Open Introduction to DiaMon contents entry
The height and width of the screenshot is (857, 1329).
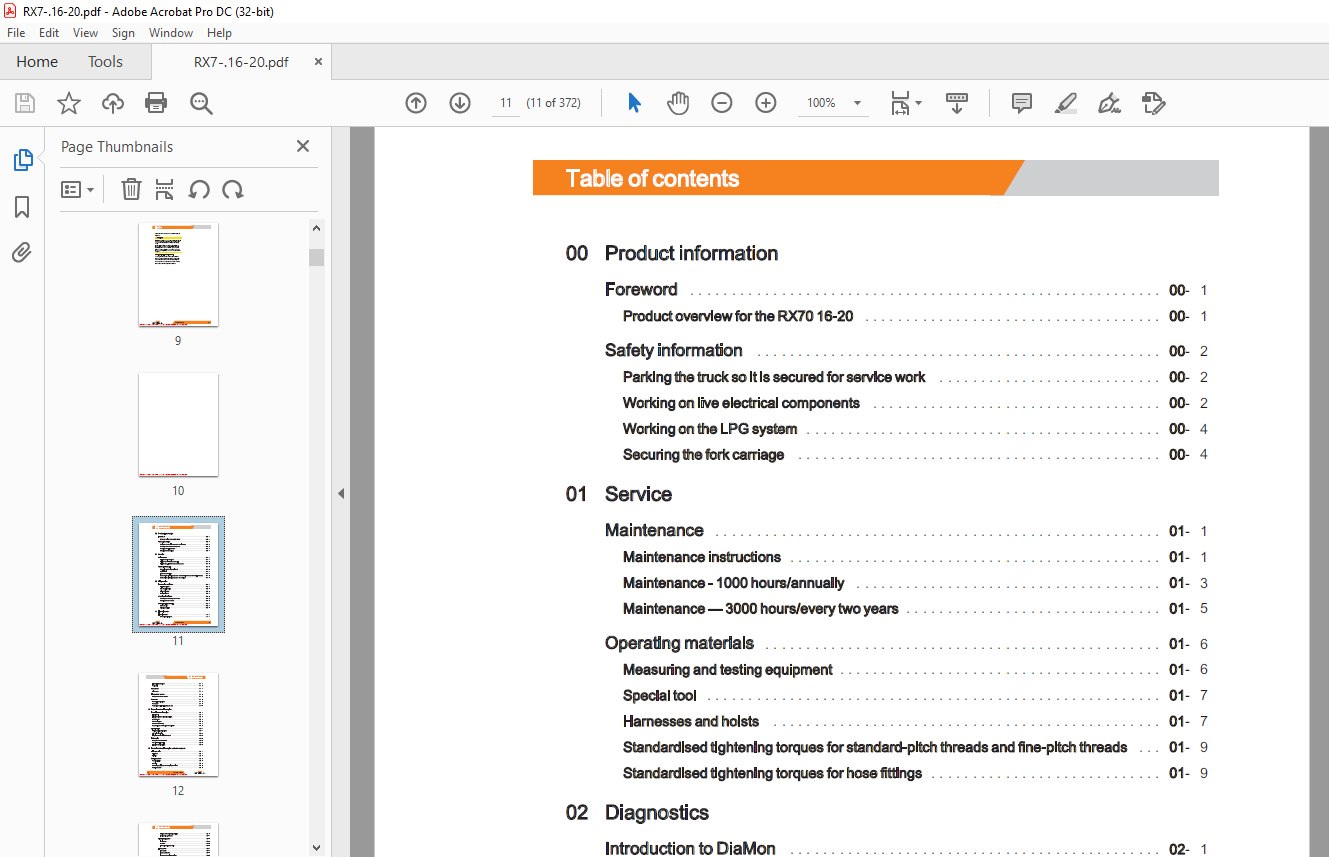[x=690, y=849]
